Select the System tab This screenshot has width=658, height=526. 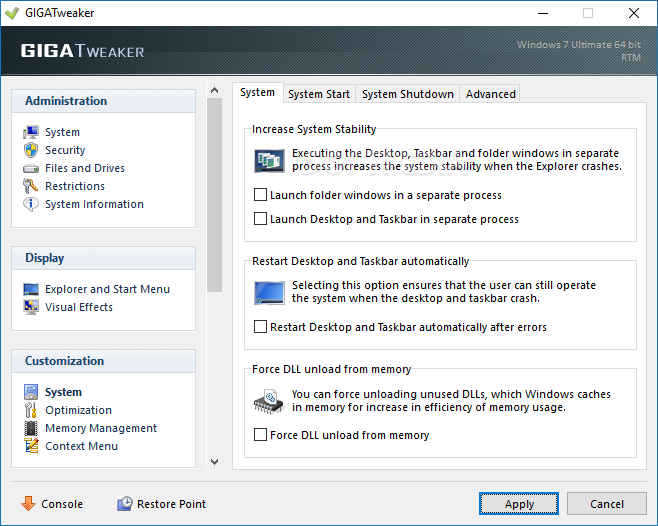click(x=258, y=92)
